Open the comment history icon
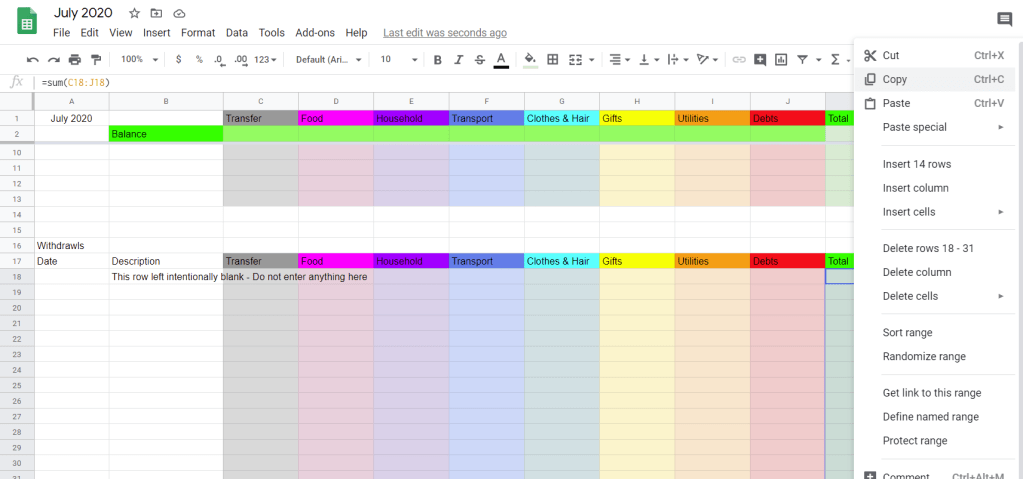This screenshot has width=1023, height=479. click(x=1004, y=19)
